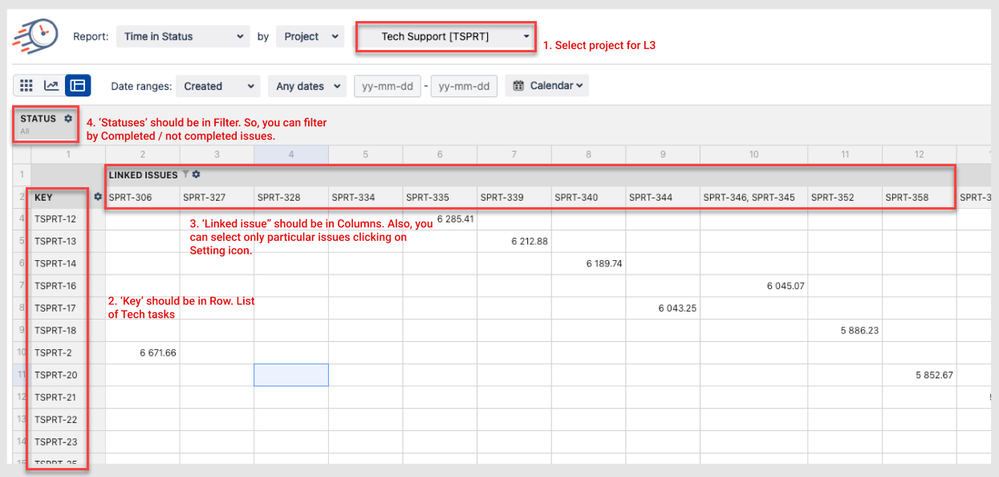Select row TSPRT-22
This screenshot has height=477, width=999.
(55, 420)
